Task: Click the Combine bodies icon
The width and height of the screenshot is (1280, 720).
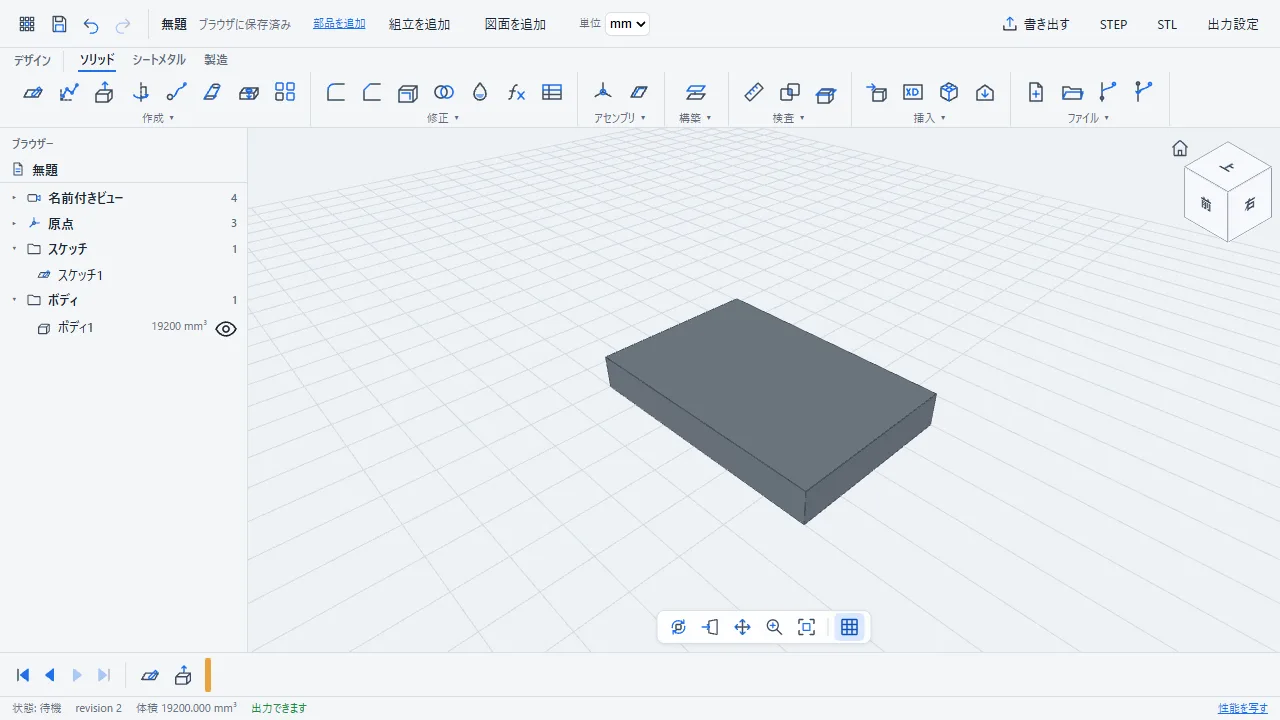Action: point(444,92)
